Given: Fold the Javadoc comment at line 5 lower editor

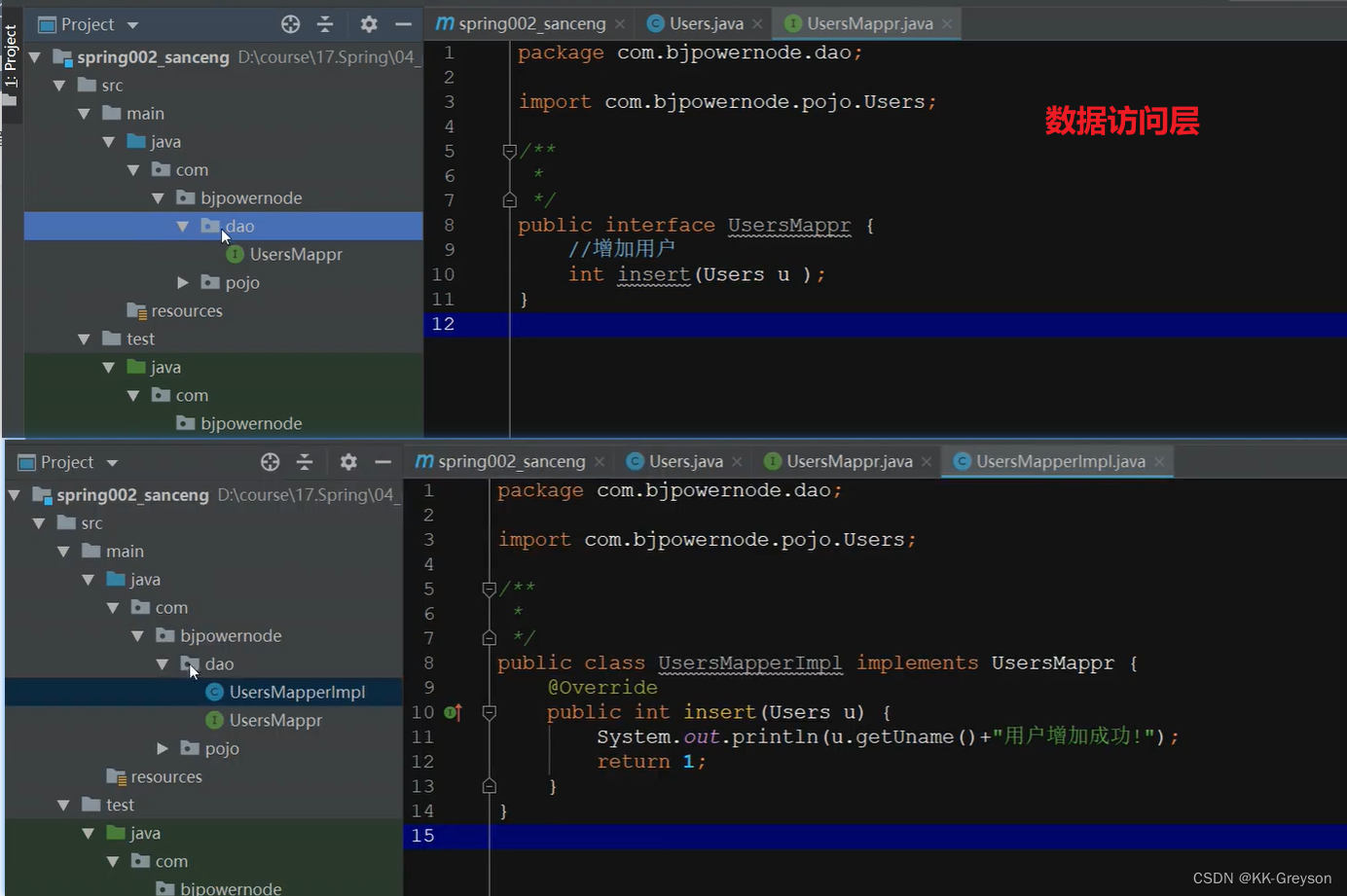Looking at the screenshot, I should point(490,590).
